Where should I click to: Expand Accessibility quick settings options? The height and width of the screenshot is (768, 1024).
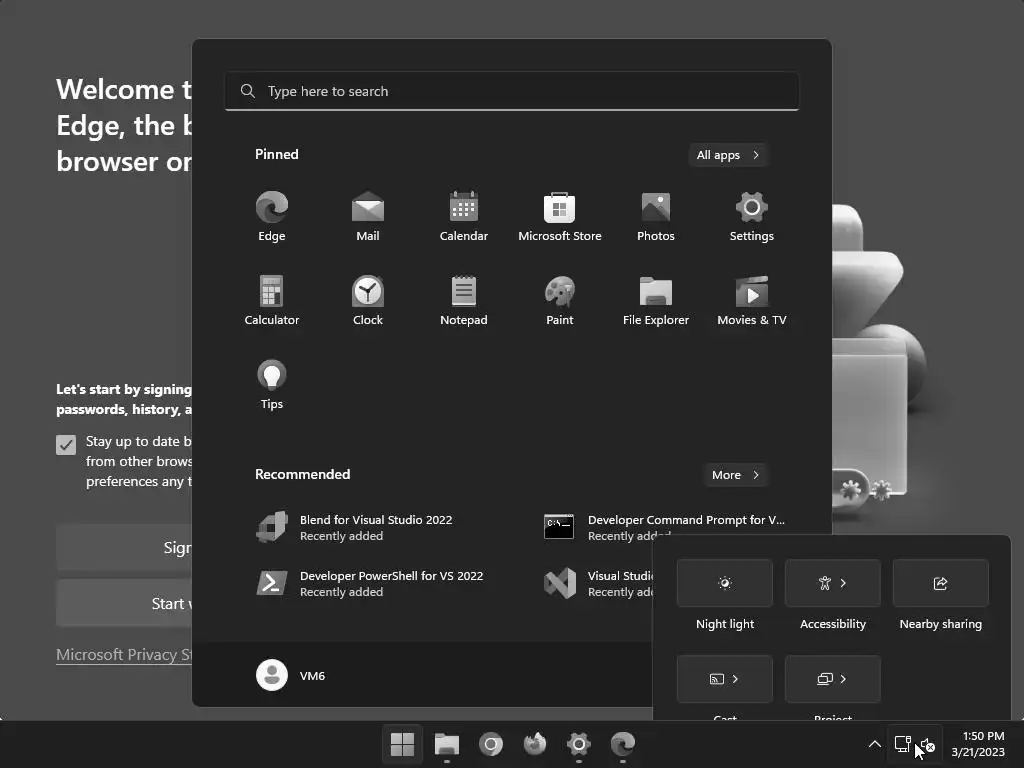[843, 583]
